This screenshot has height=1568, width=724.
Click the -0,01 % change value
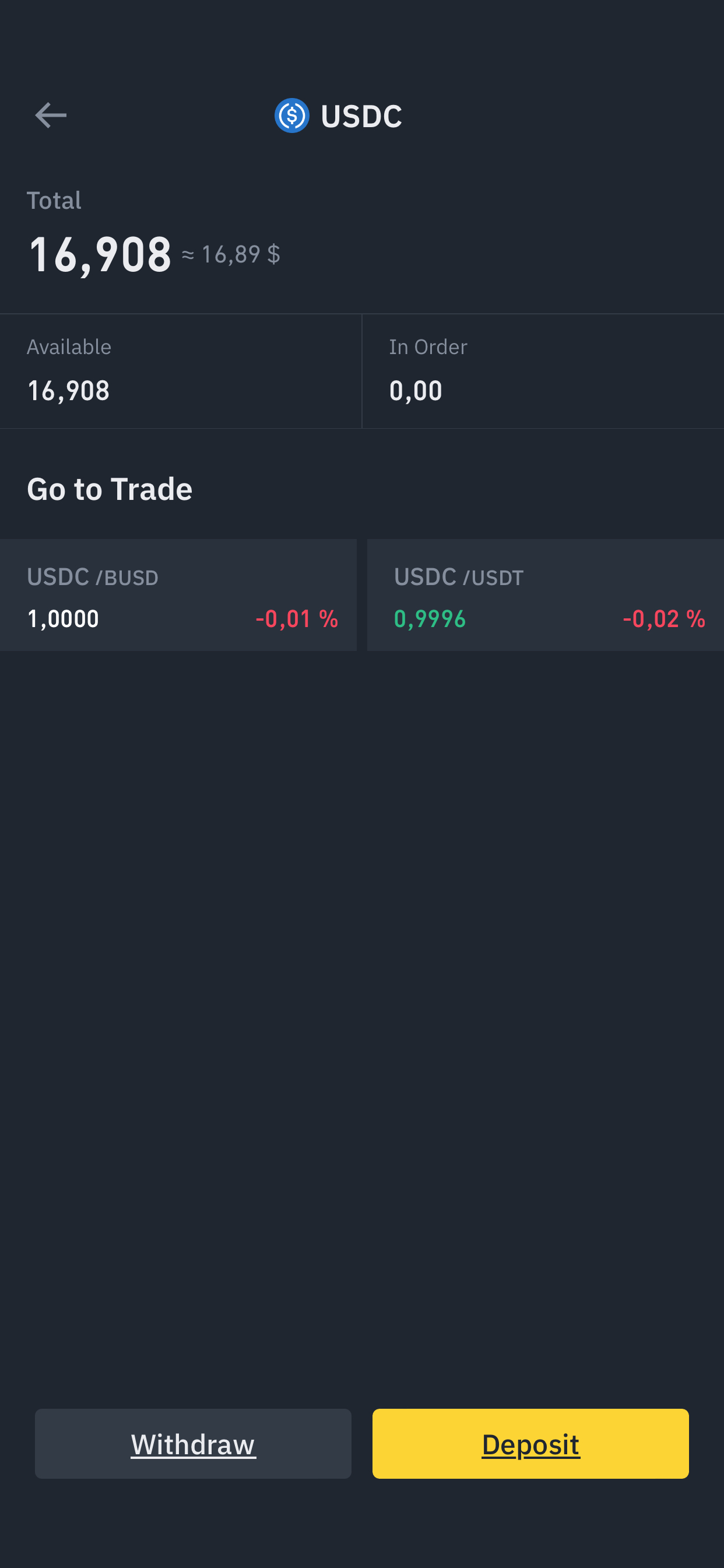coord(297,619)
